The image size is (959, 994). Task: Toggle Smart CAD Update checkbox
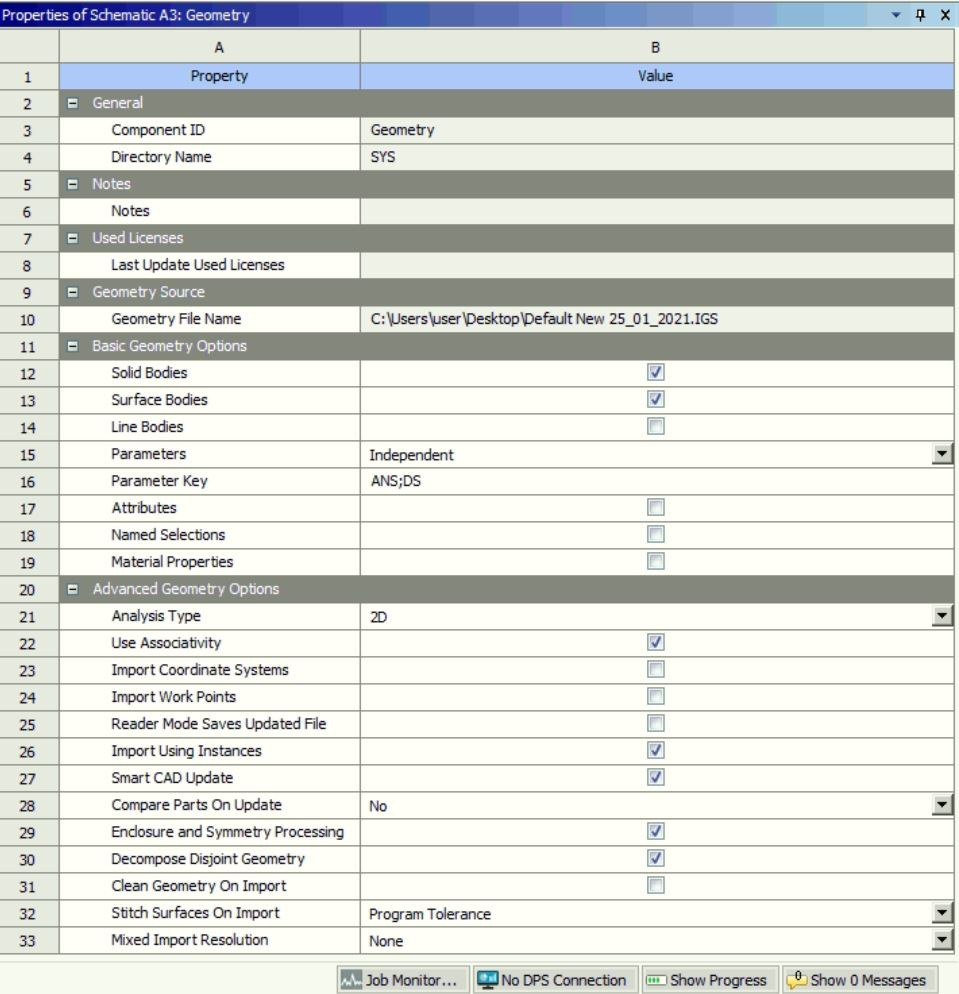click(x=655, y=777)
